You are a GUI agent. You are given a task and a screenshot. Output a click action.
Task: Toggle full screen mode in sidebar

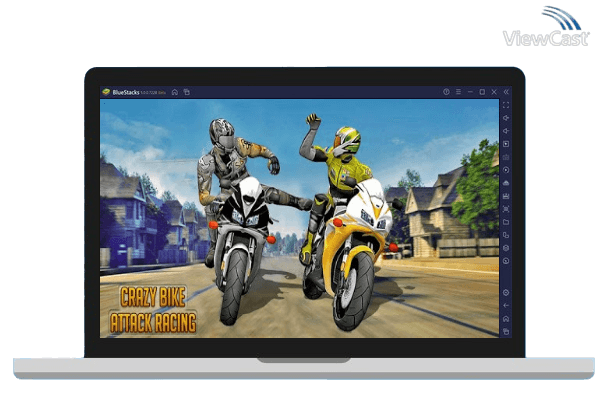[x=506, y=105]
